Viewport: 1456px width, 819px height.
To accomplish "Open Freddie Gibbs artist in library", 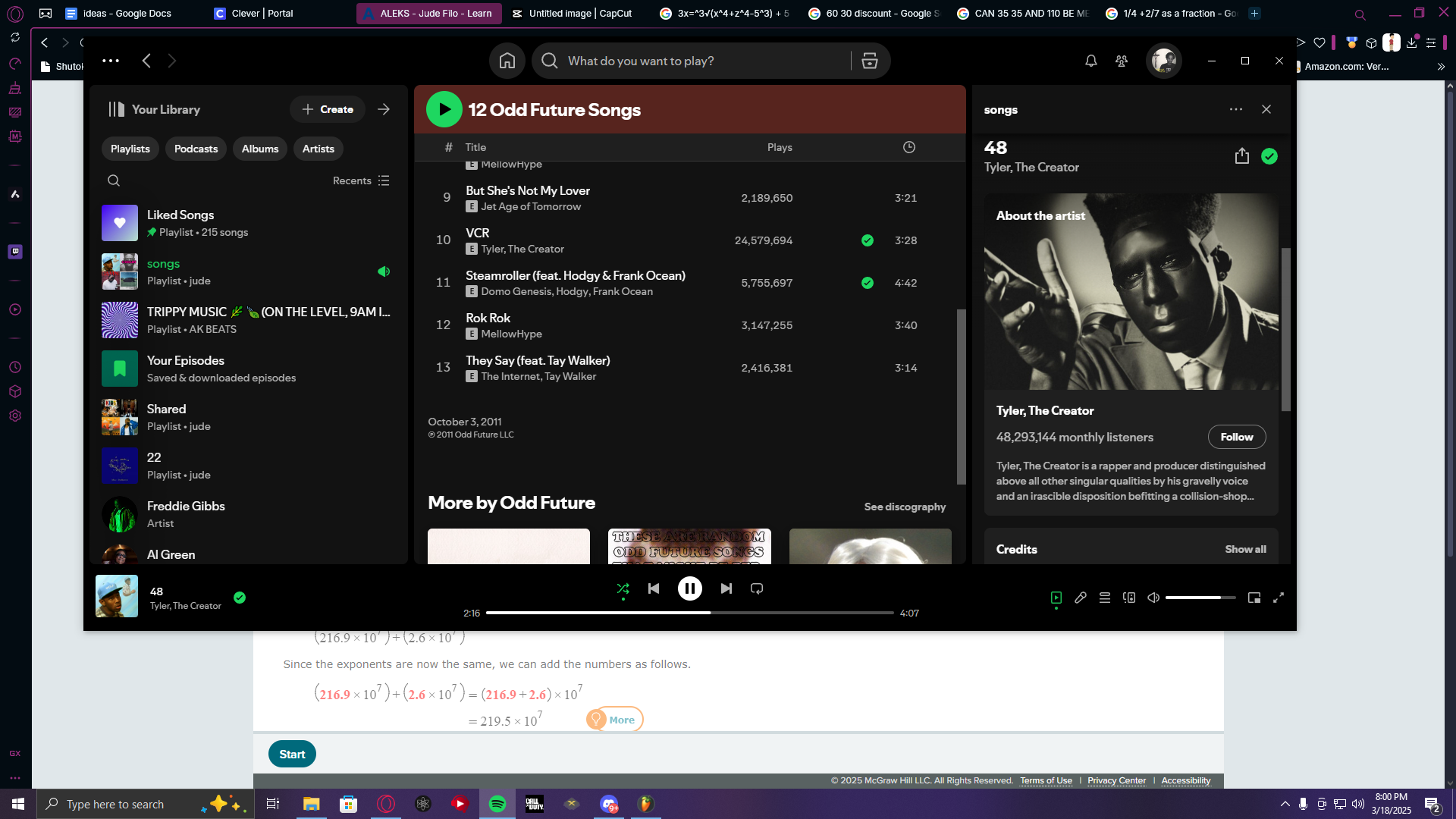I will (249, 514).
